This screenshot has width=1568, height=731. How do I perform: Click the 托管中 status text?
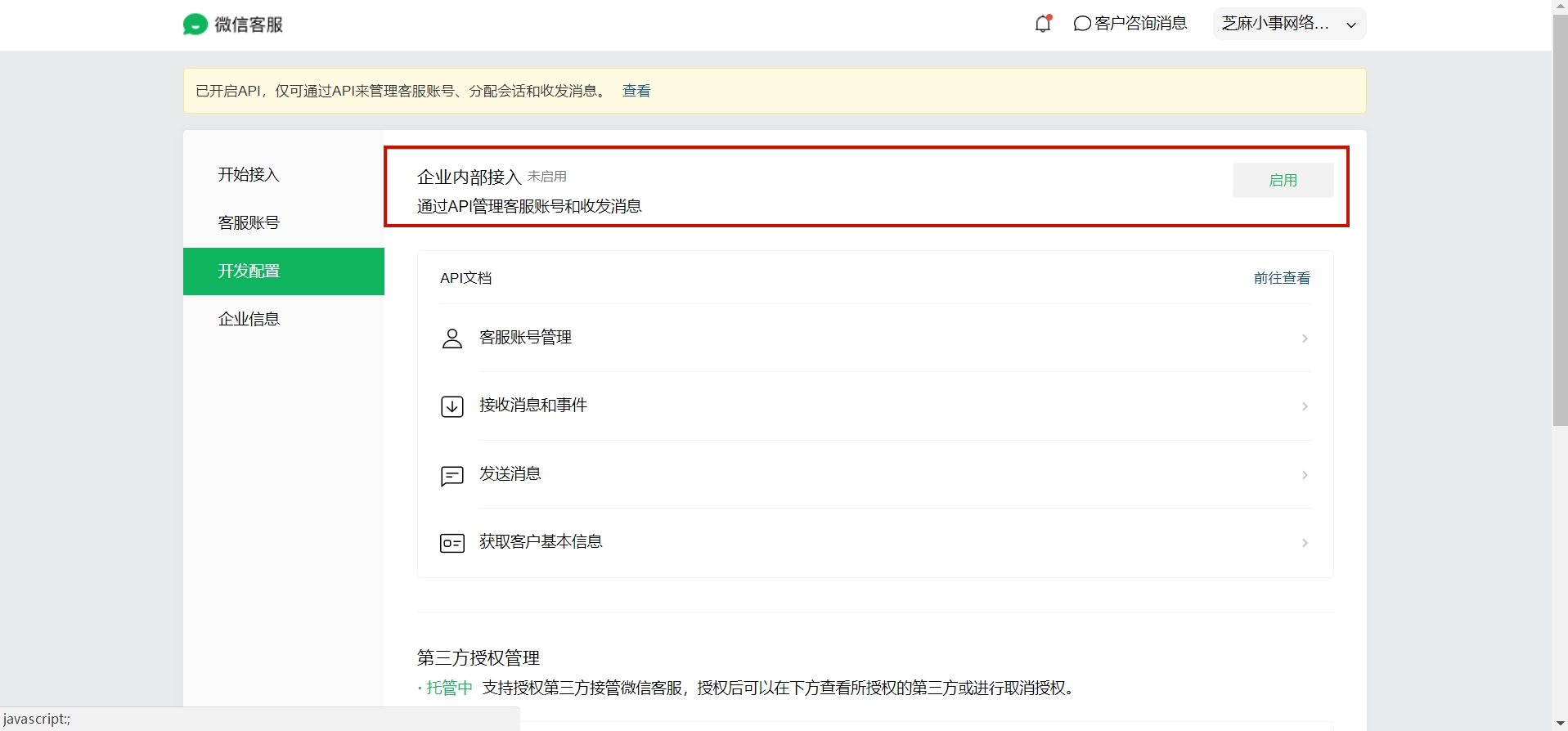pyautogui.click(x=449, y=688)
